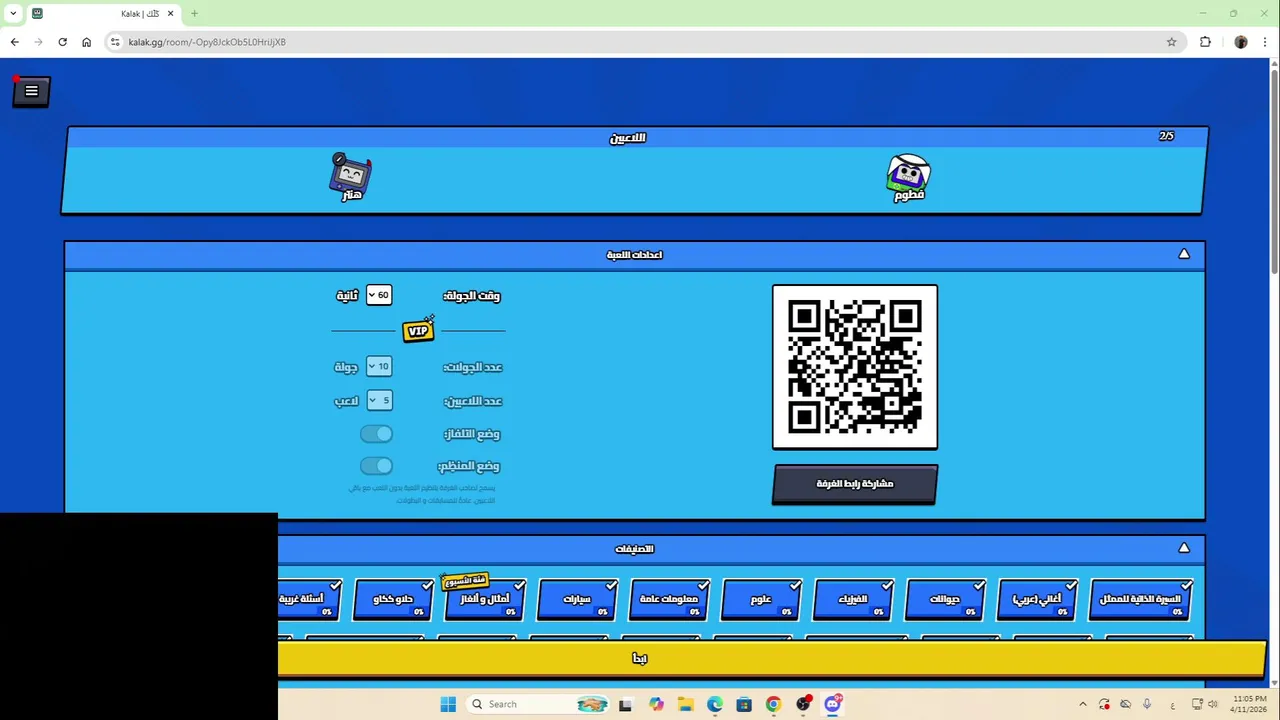Open number of players dropdown showing 5

point(379,400)
